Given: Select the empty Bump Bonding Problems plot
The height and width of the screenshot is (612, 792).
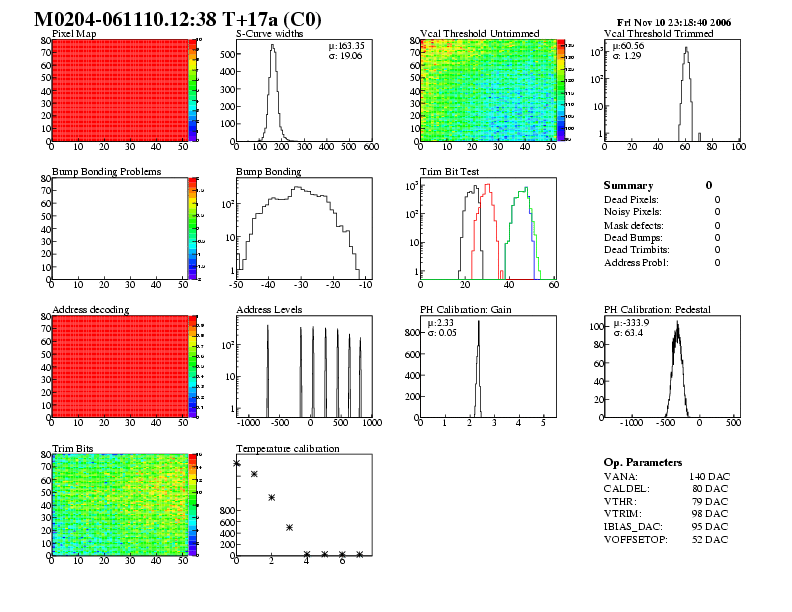Looking at the screenshot, I should click(119, 228).
